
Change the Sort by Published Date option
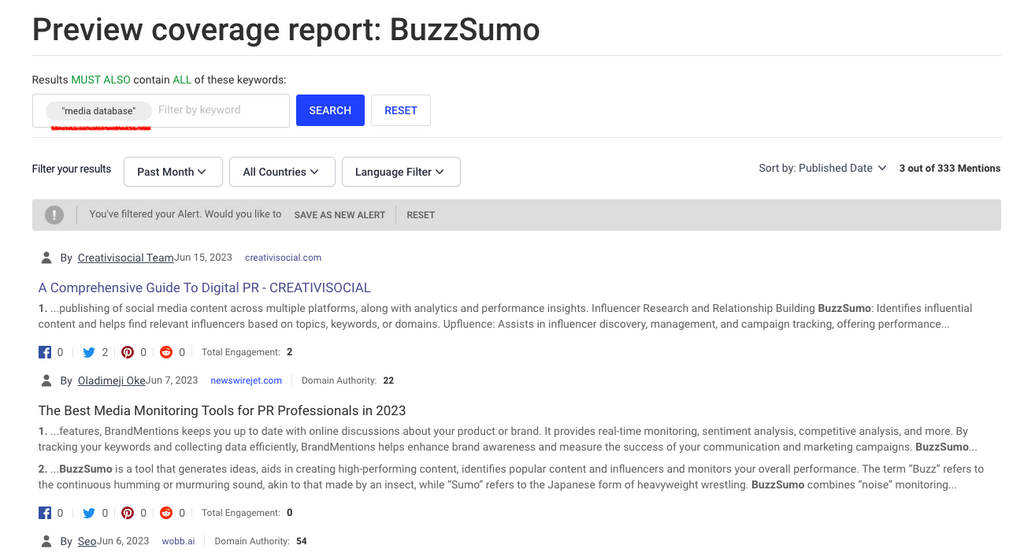pyautogui.click(x=822, y=168)
